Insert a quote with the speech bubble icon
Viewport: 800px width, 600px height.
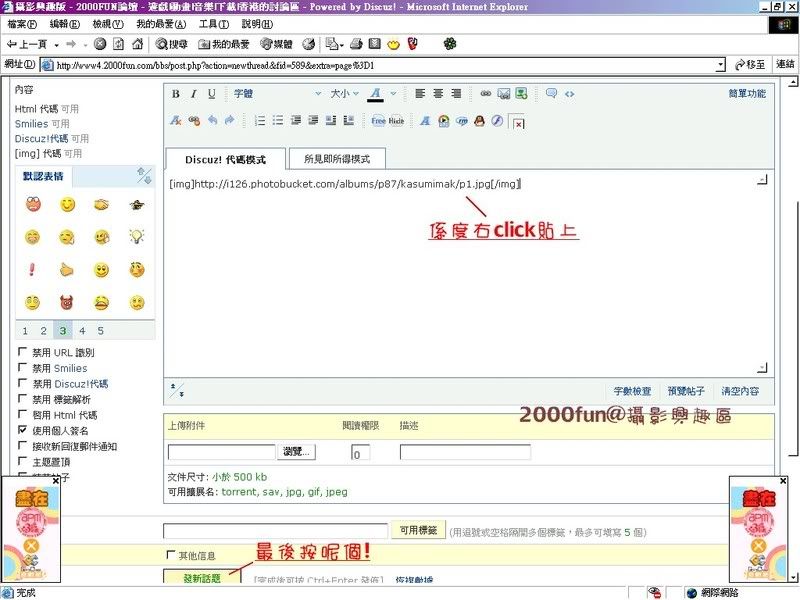(x=551, y=94)
